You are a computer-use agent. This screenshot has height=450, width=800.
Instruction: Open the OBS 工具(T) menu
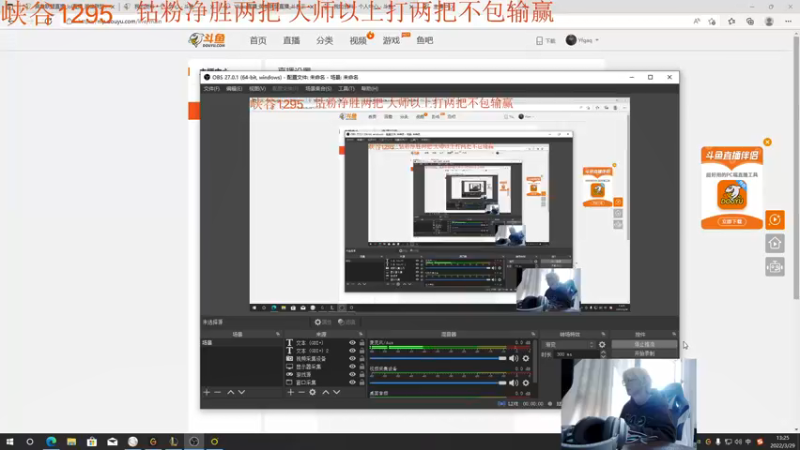point(346,89)
